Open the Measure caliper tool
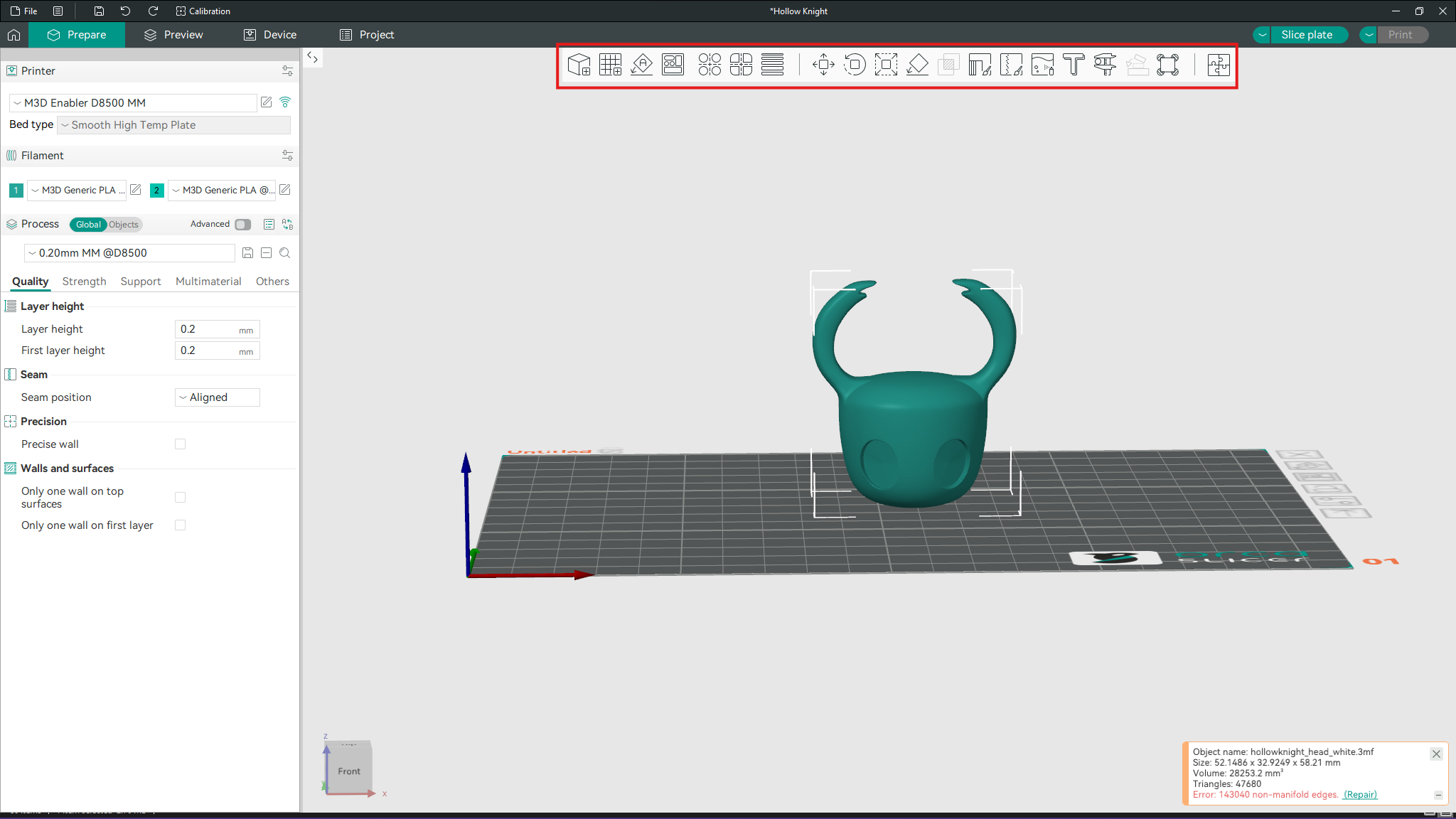The image size is (1456, 819). pyautogui.click(x=1105, y=65)
